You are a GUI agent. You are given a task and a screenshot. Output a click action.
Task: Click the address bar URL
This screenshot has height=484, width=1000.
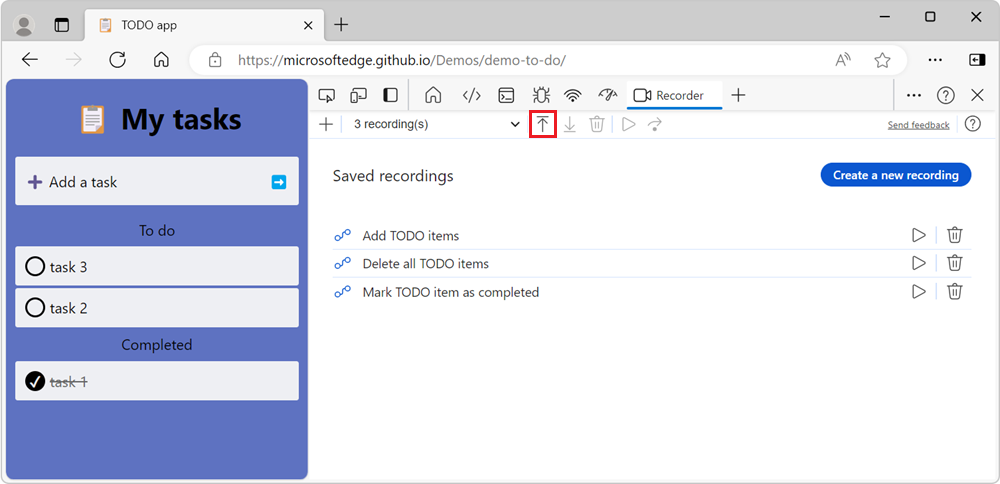click(x=402, y=61)
